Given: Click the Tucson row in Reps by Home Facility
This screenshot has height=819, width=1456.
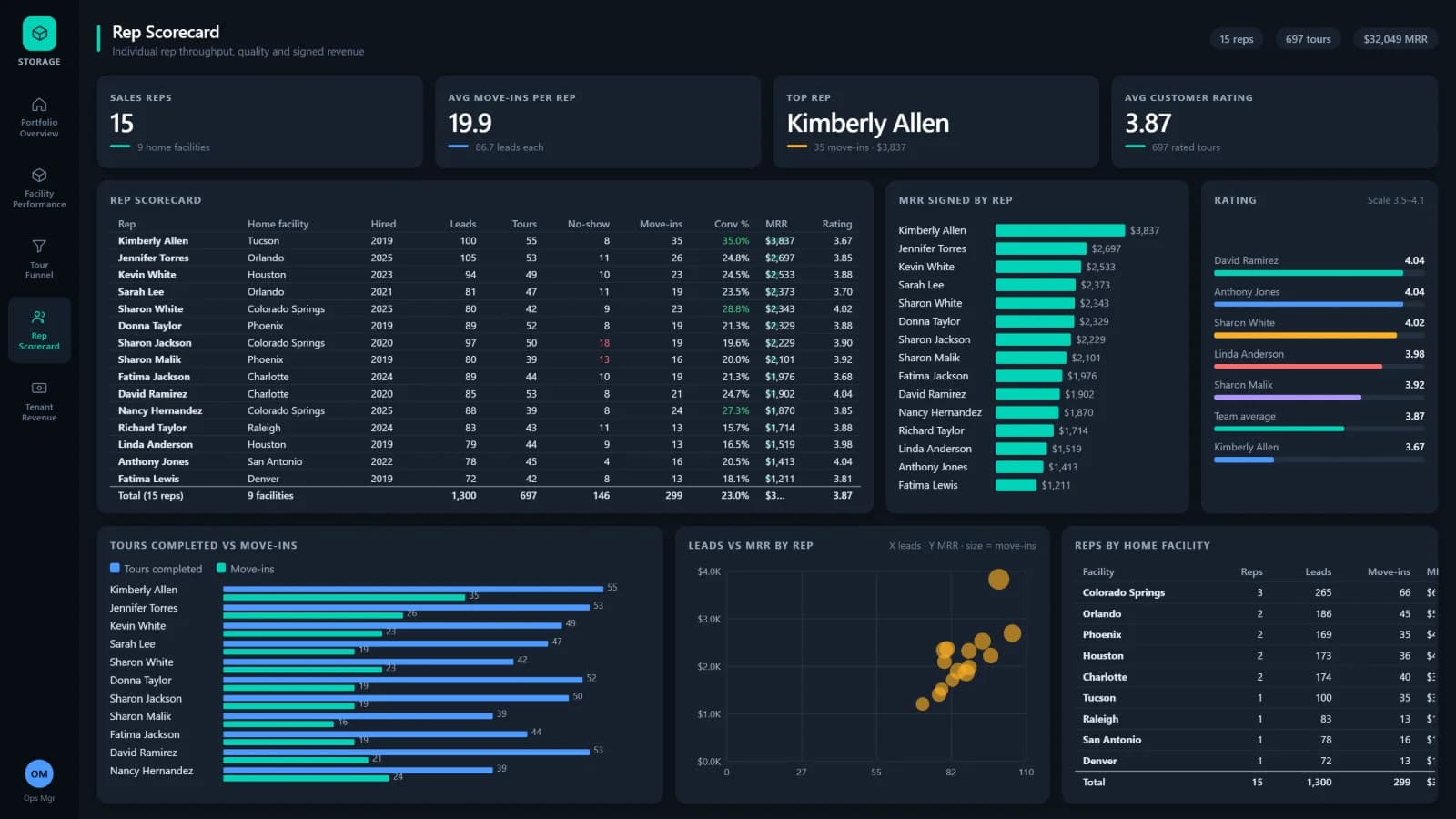Looking at the screenshot, I should coord(1256,698).
